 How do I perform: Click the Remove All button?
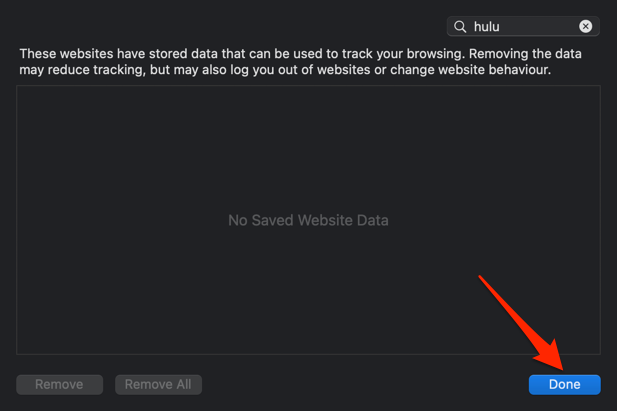coord(159,384)
